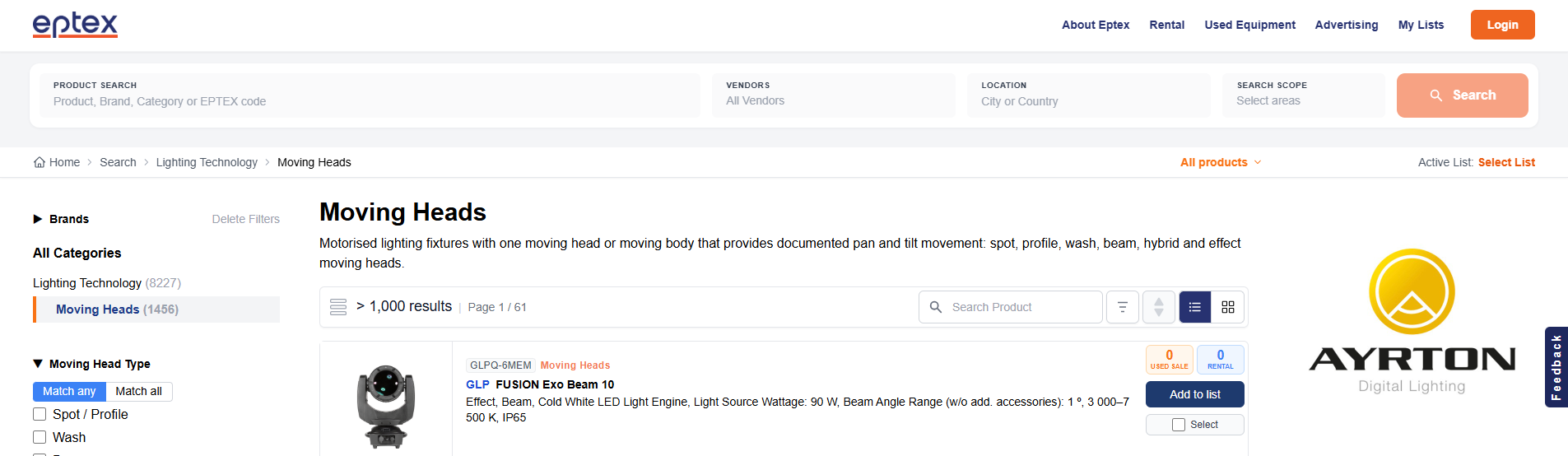Select the Match all toggle
Screen dimensions: 1568x456
tap(138, 391)
